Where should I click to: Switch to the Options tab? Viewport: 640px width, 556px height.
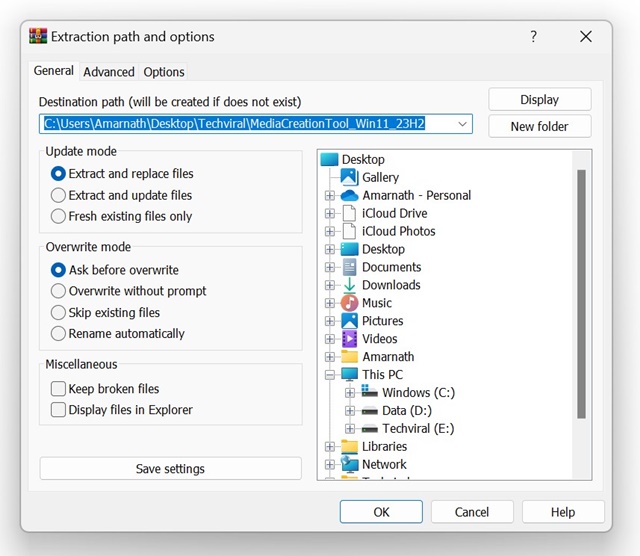tap(164, 72)
